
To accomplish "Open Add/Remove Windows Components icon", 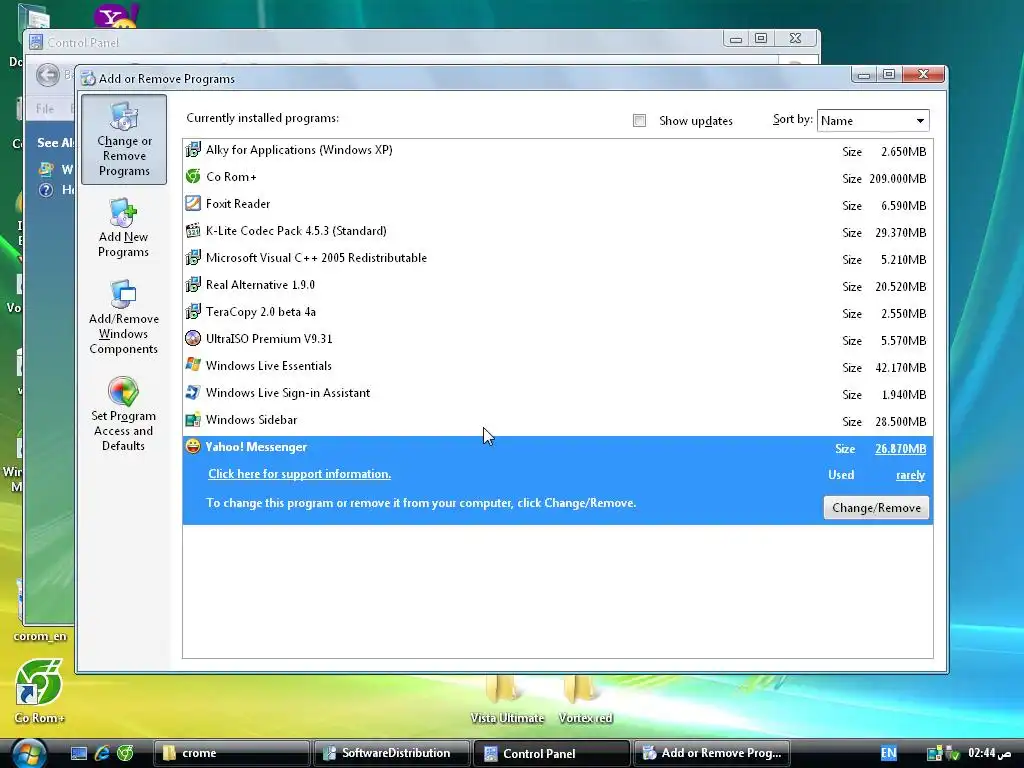I will coord(123,317).
